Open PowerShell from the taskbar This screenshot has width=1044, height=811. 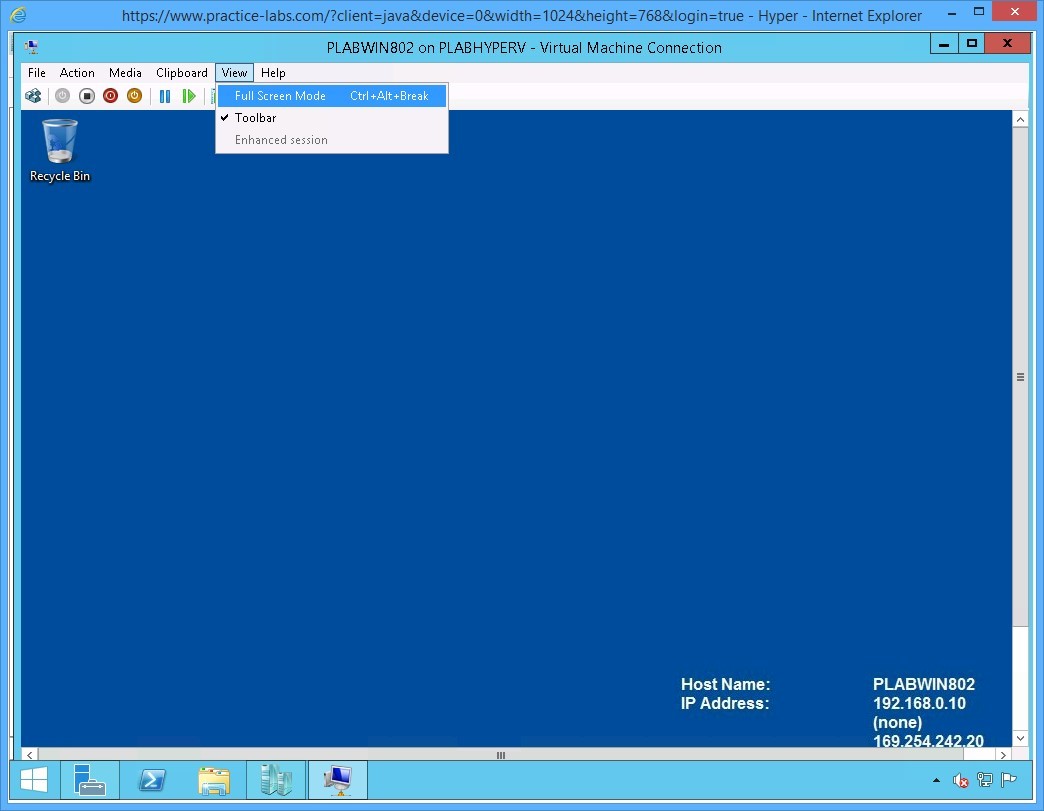pos(152,779)
